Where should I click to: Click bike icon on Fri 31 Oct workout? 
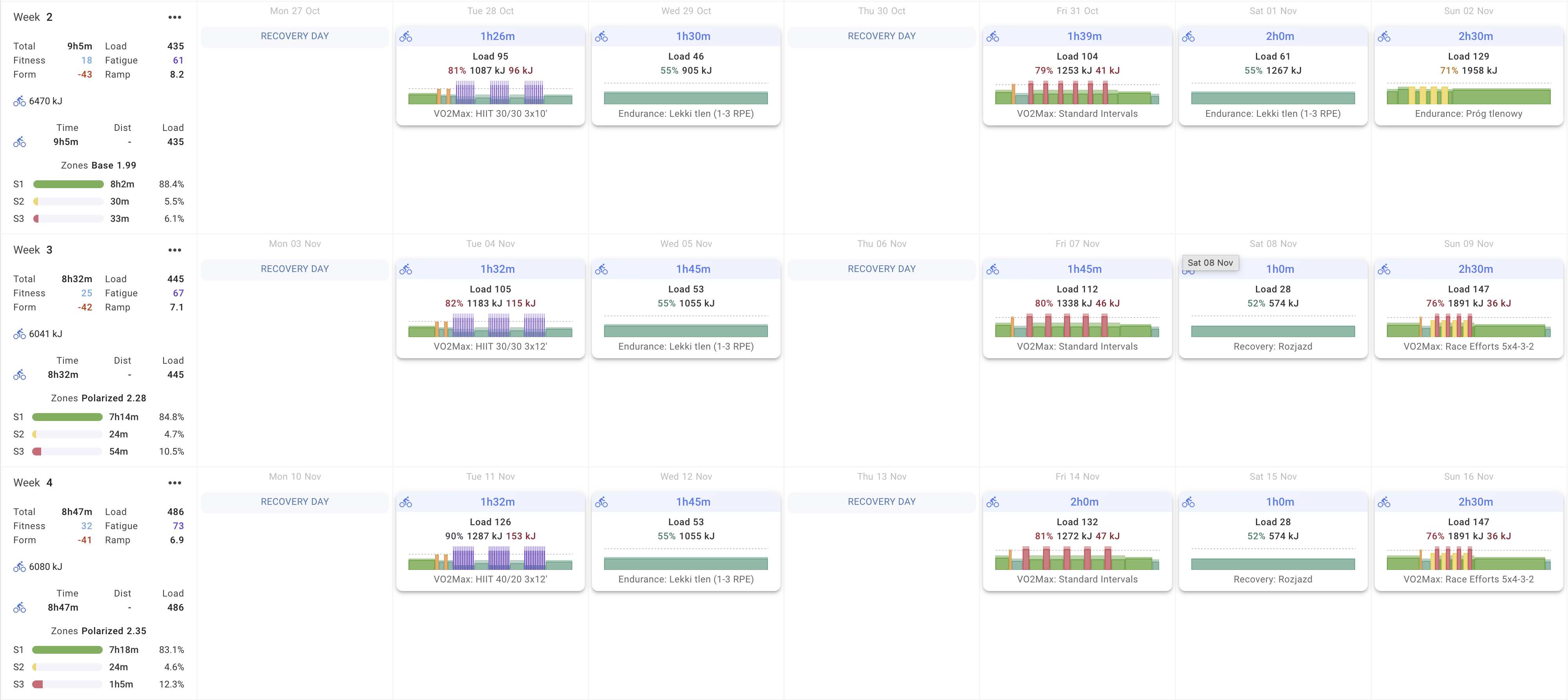[993, 36]
